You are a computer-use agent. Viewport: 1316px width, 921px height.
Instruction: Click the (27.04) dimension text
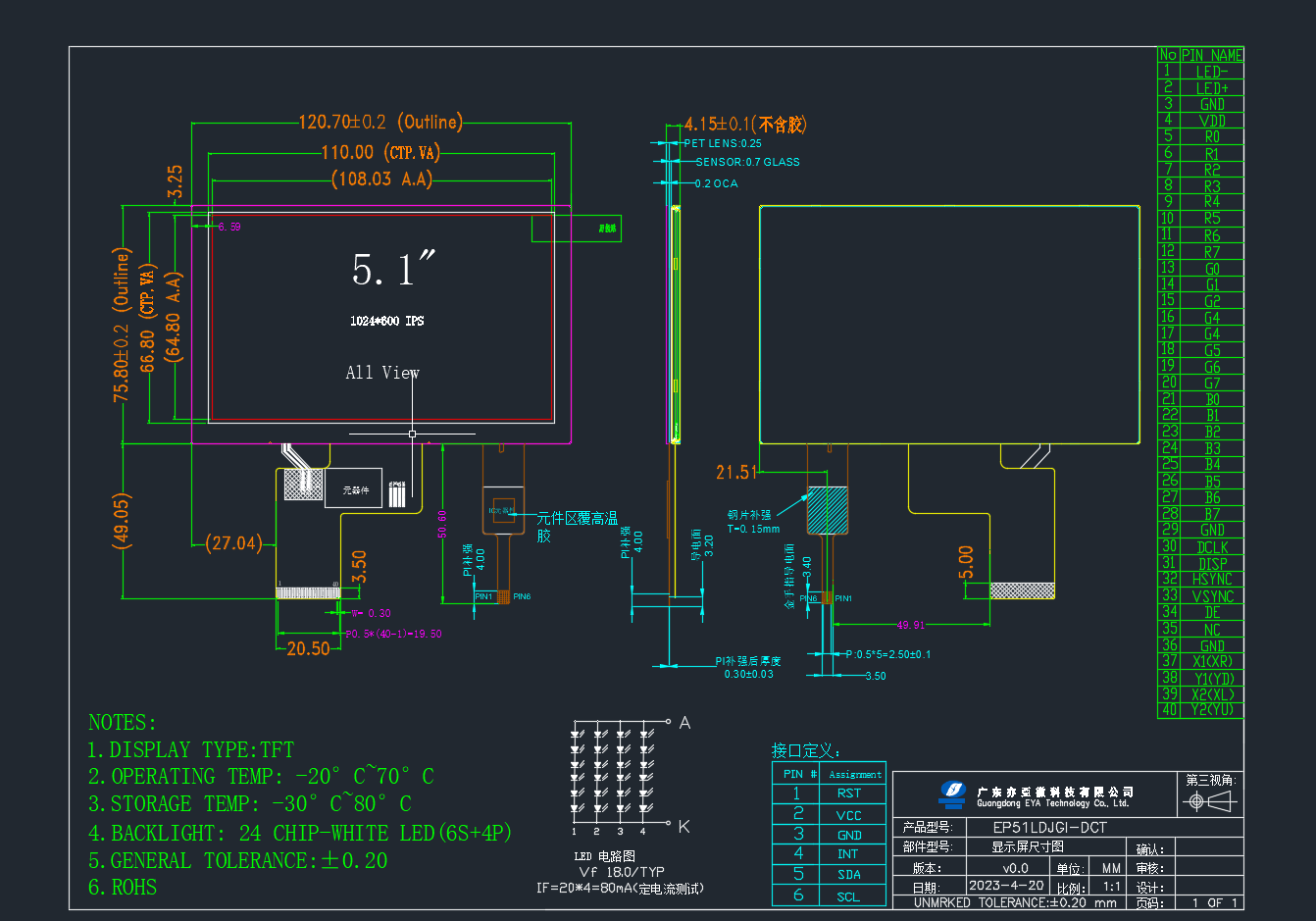tap(234, 543)
